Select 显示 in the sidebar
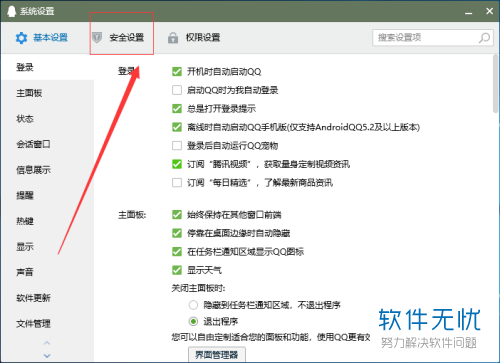The image size is (500, 363). tap(47, 247)
